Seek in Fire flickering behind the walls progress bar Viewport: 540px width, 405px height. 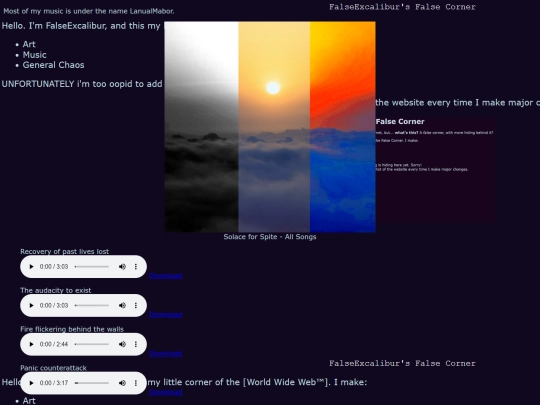point(92,344)
